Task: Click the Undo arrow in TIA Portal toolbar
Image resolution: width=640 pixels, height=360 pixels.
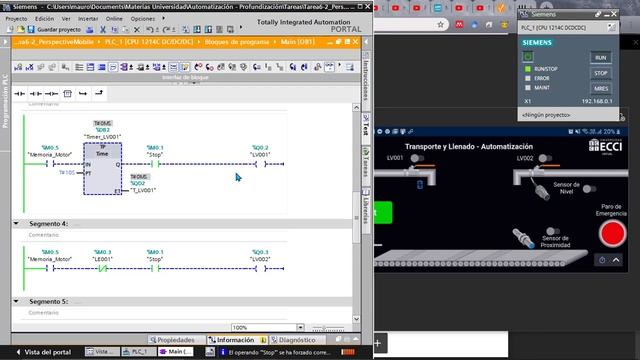Action: click(x=149, y=29)
